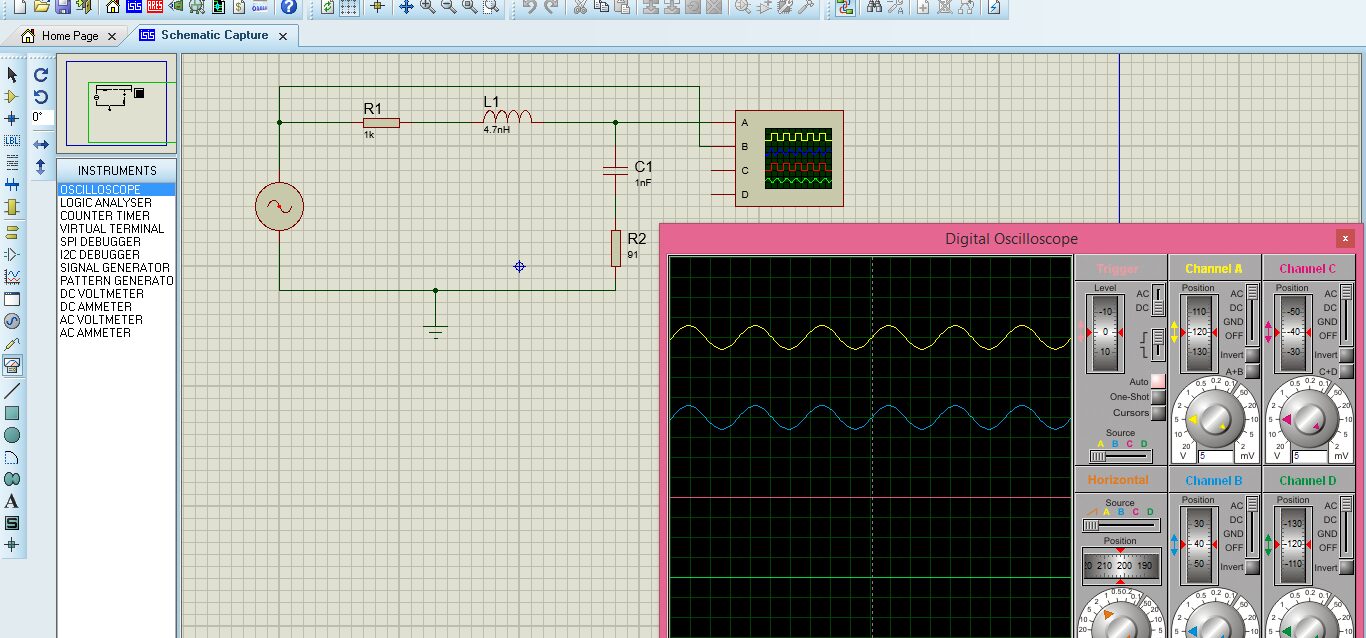The image size is (1366, 638).
Task: Select the Wire Label (LBL) Mode tool
Action: (x=12, y=141)
